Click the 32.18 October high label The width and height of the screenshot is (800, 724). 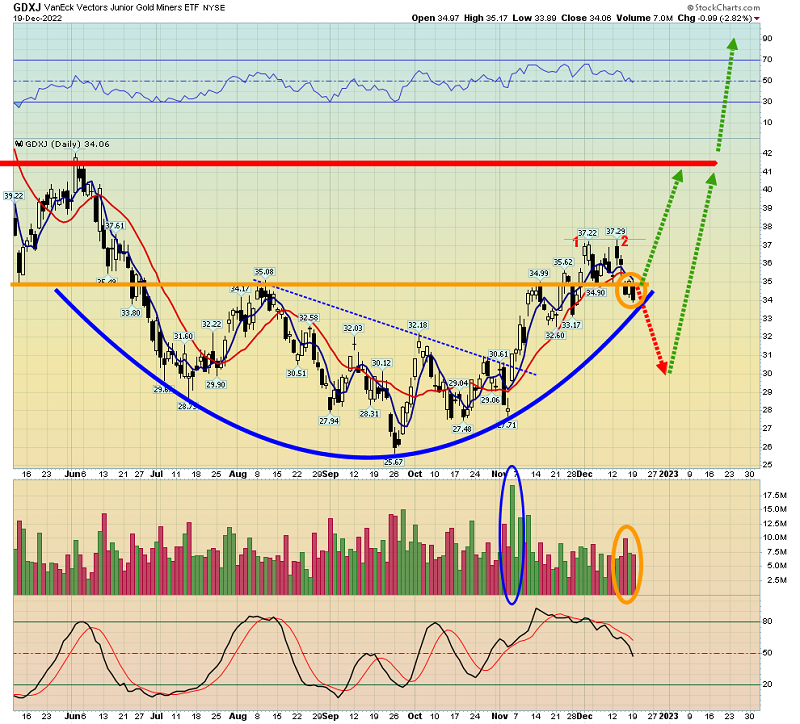[418, 326]
